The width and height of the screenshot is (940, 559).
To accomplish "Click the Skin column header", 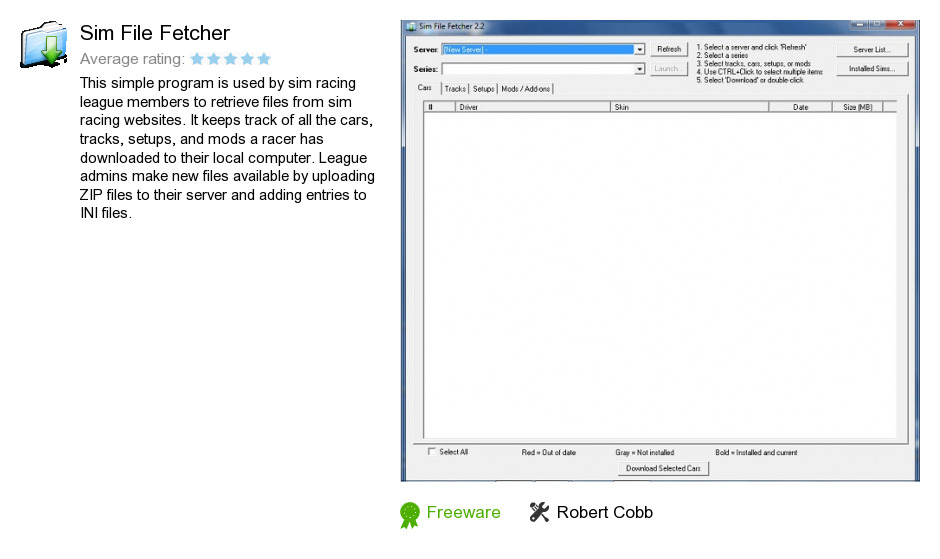I will click(689, 107).
